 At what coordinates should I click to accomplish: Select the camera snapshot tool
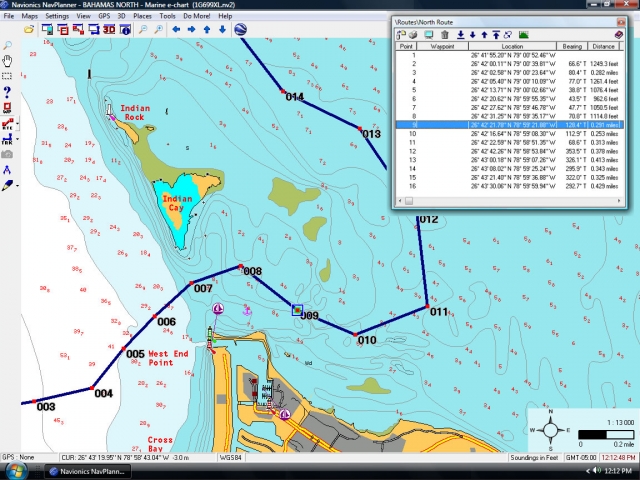[7, 154]
